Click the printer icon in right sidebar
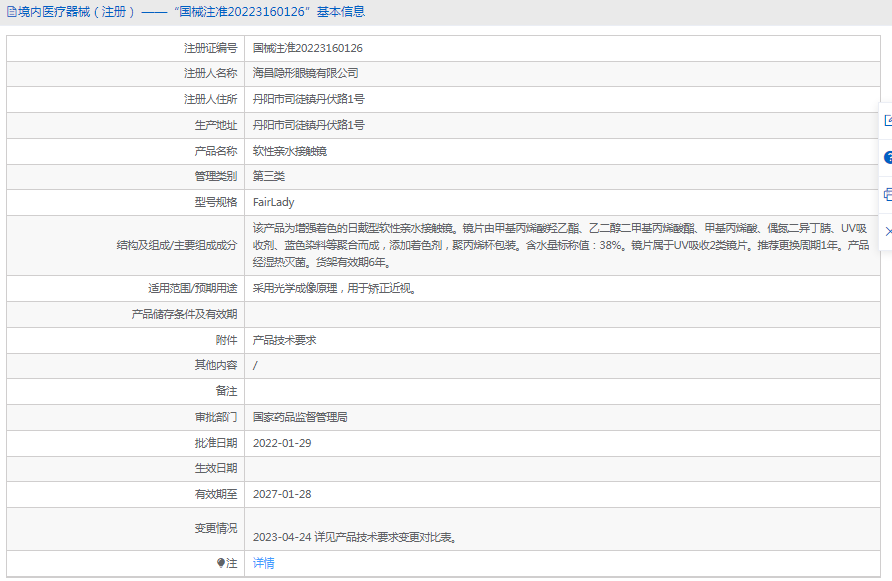 click(x=887, y=194)
